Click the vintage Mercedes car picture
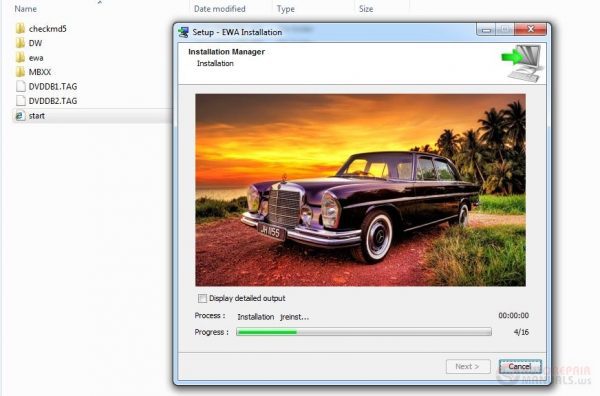Image resolution: width=600 pixels, height=396 pixels. coord(360,190)
